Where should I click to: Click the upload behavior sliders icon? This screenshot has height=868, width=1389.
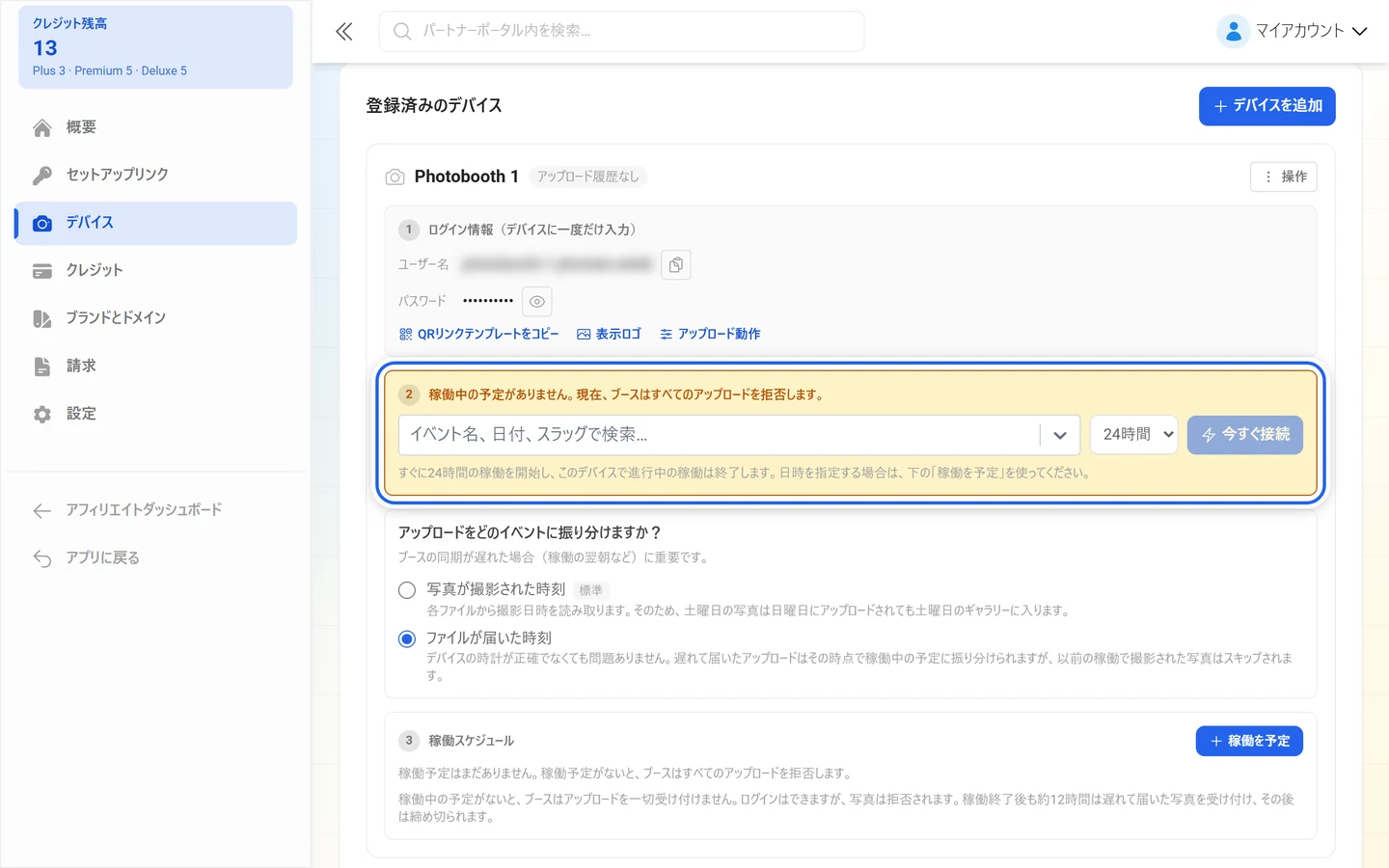(x=667, y=335)
